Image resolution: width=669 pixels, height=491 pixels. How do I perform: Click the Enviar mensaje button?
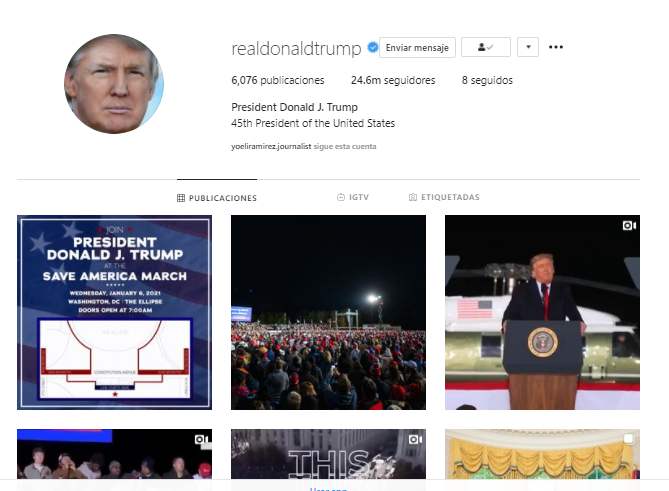(417, 47)
